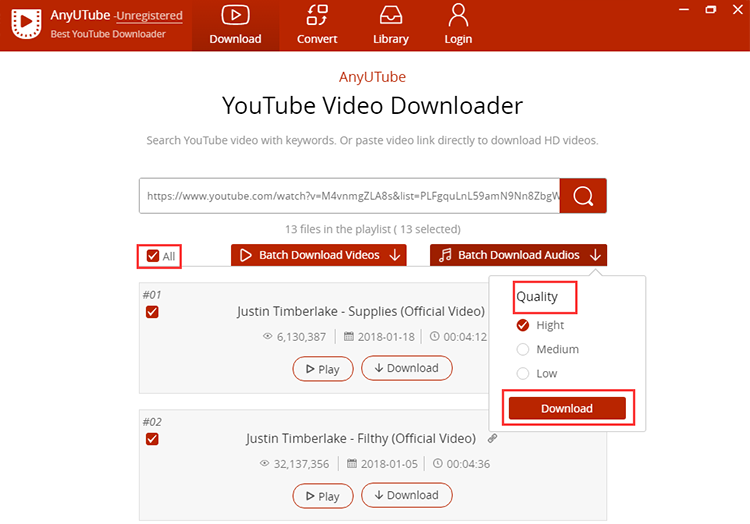Click the date 2018-01-18
Image resolution: width=750 pixels, height=524 pixels.
[x=386, y=337]
